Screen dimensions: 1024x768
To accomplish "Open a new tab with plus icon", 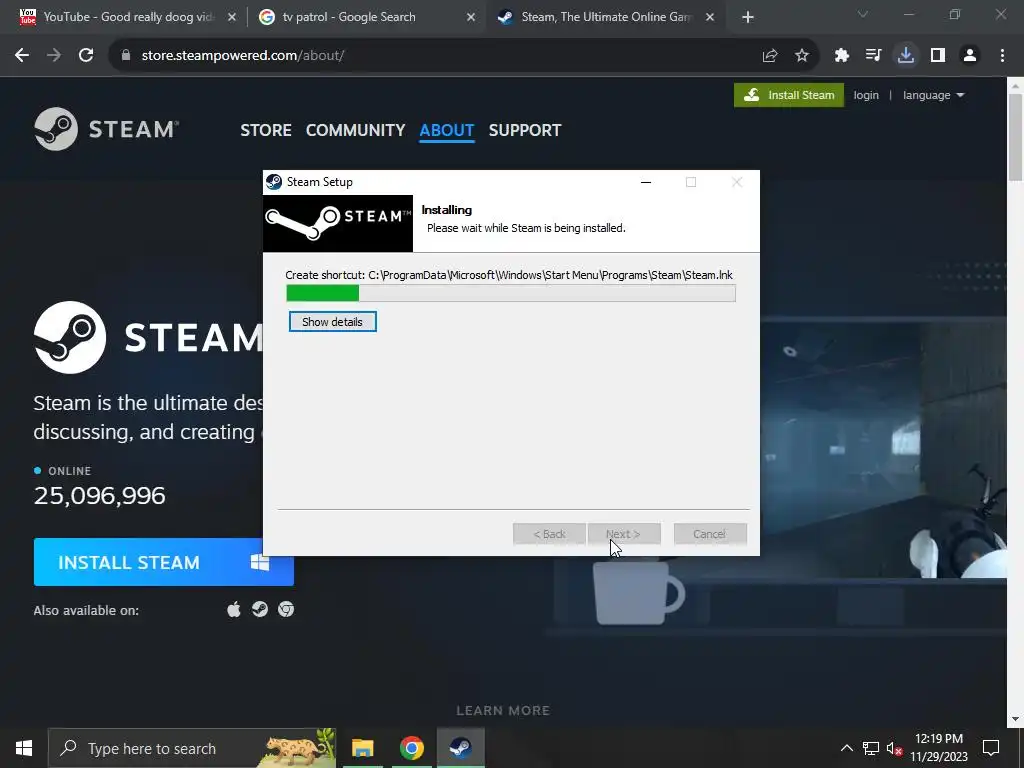I will click(748, 18).
